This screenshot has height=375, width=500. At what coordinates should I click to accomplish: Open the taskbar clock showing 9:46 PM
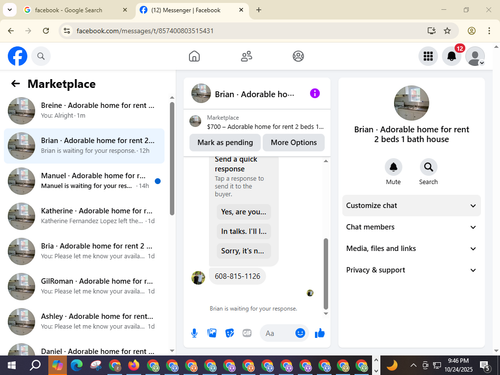tap(458, 365)
